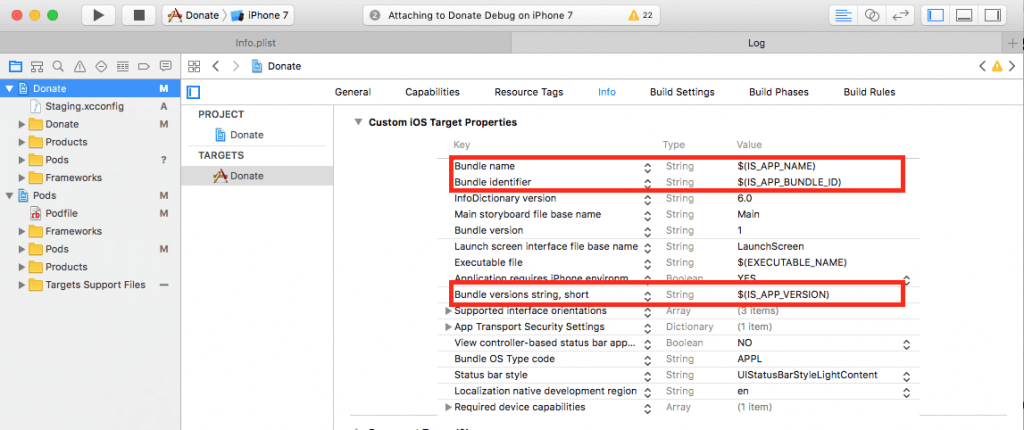
Task: Show the Issue navigator warning icon
Action: (x=79, y=66)
